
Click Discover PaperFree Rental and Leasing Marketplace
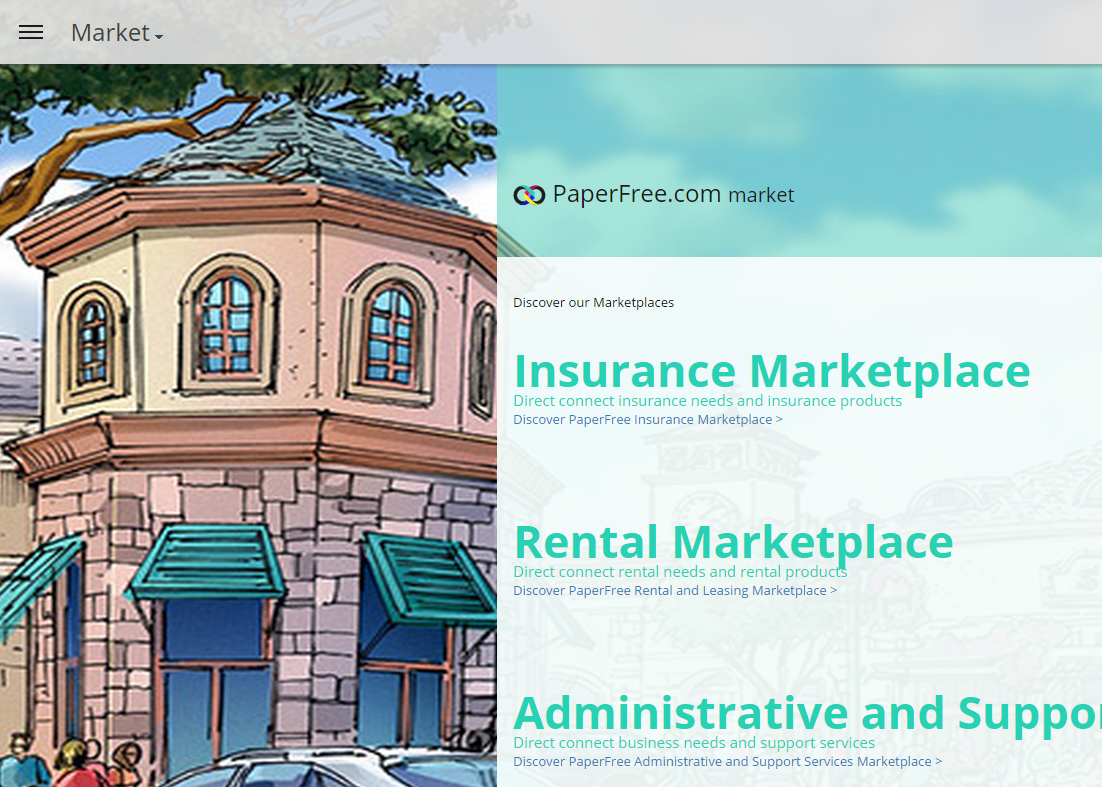[675, 590]
